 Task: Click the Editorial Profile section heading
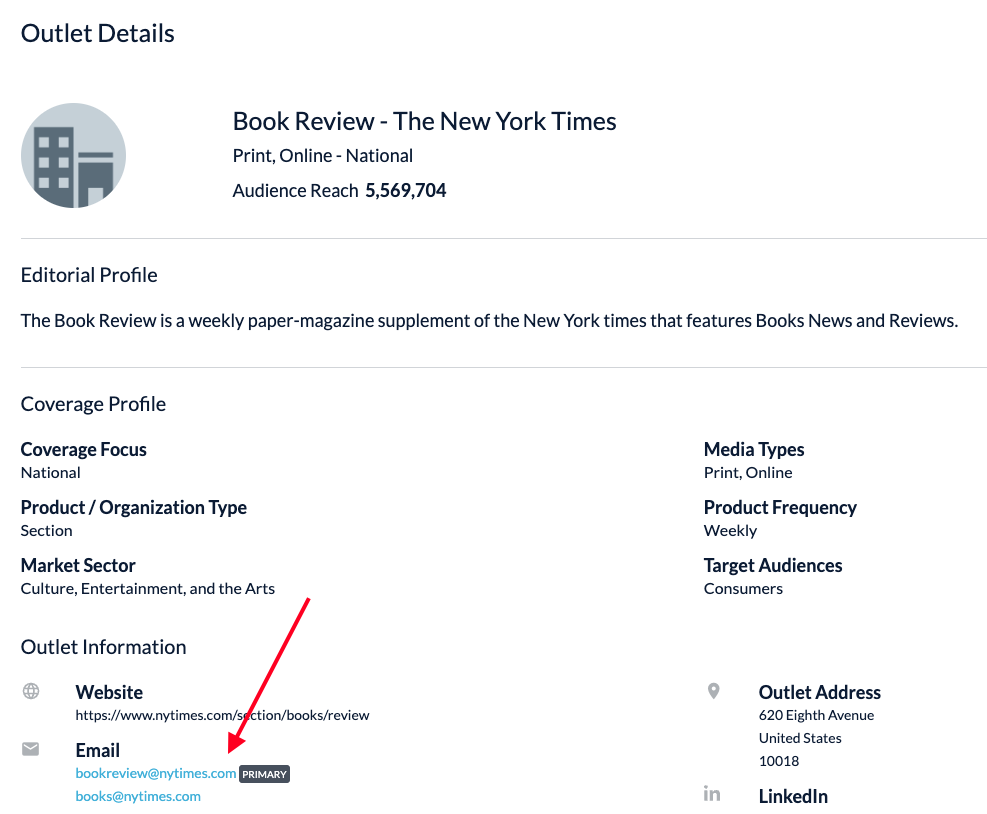(x=89, y=275)
